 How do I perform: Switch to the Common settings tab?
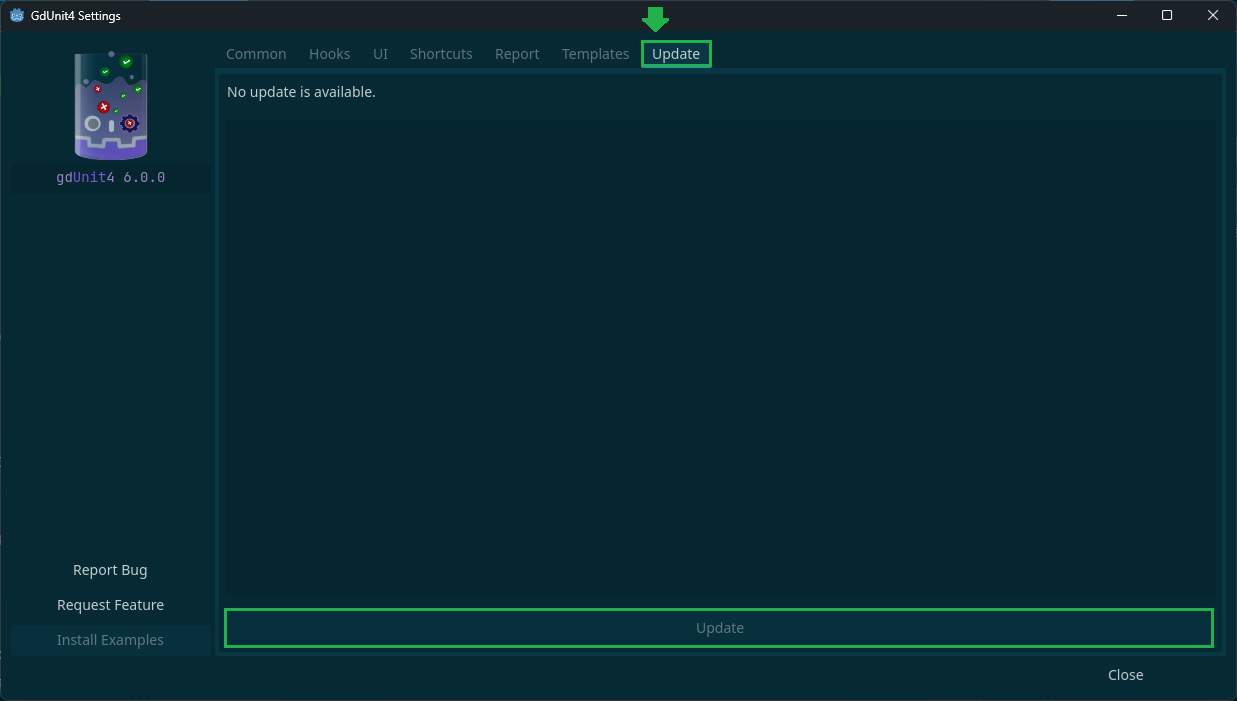256,53
